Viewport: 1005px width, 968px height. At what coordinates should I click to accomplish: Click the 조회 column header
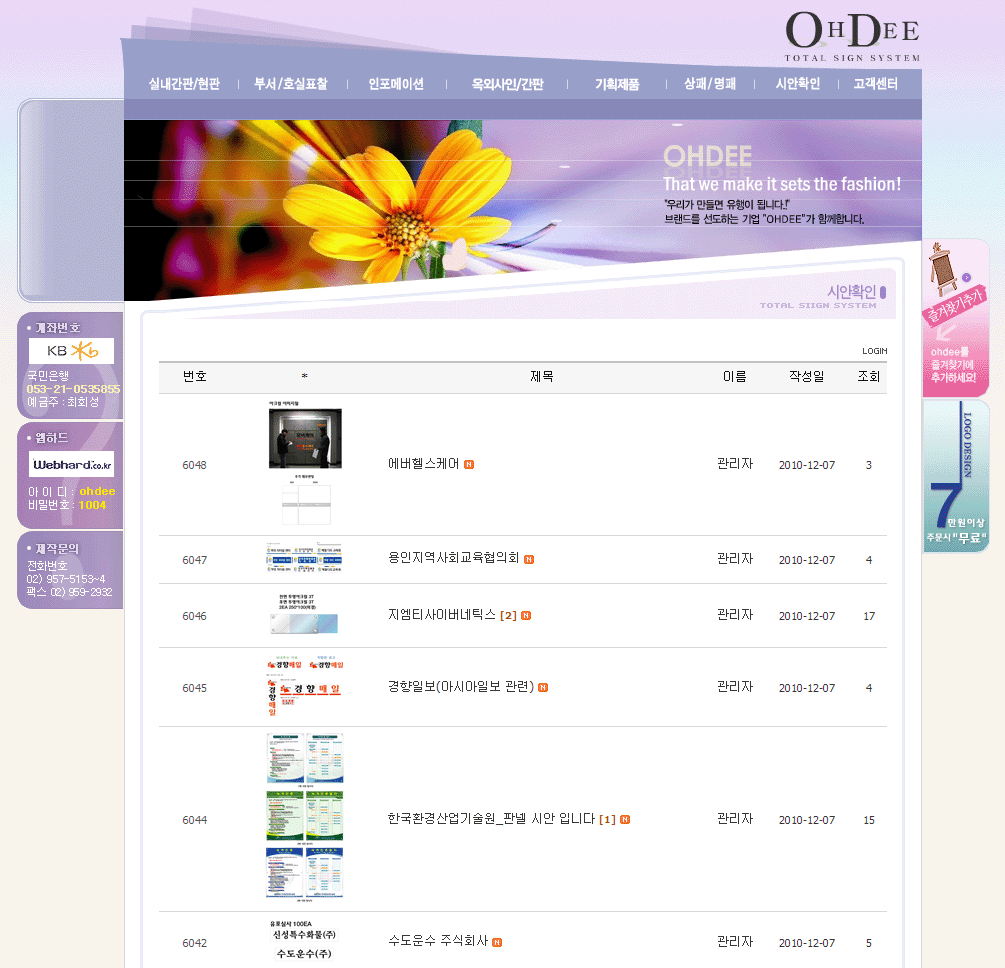868,376
